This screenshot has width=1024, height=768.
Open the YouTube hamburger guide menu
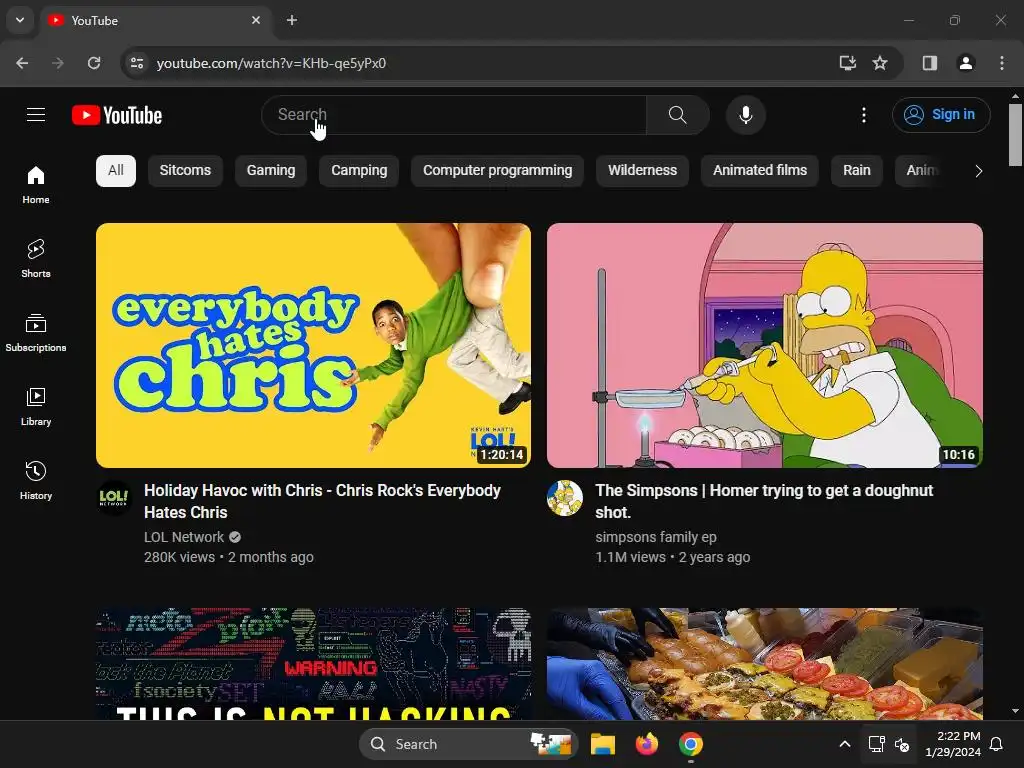36,115
